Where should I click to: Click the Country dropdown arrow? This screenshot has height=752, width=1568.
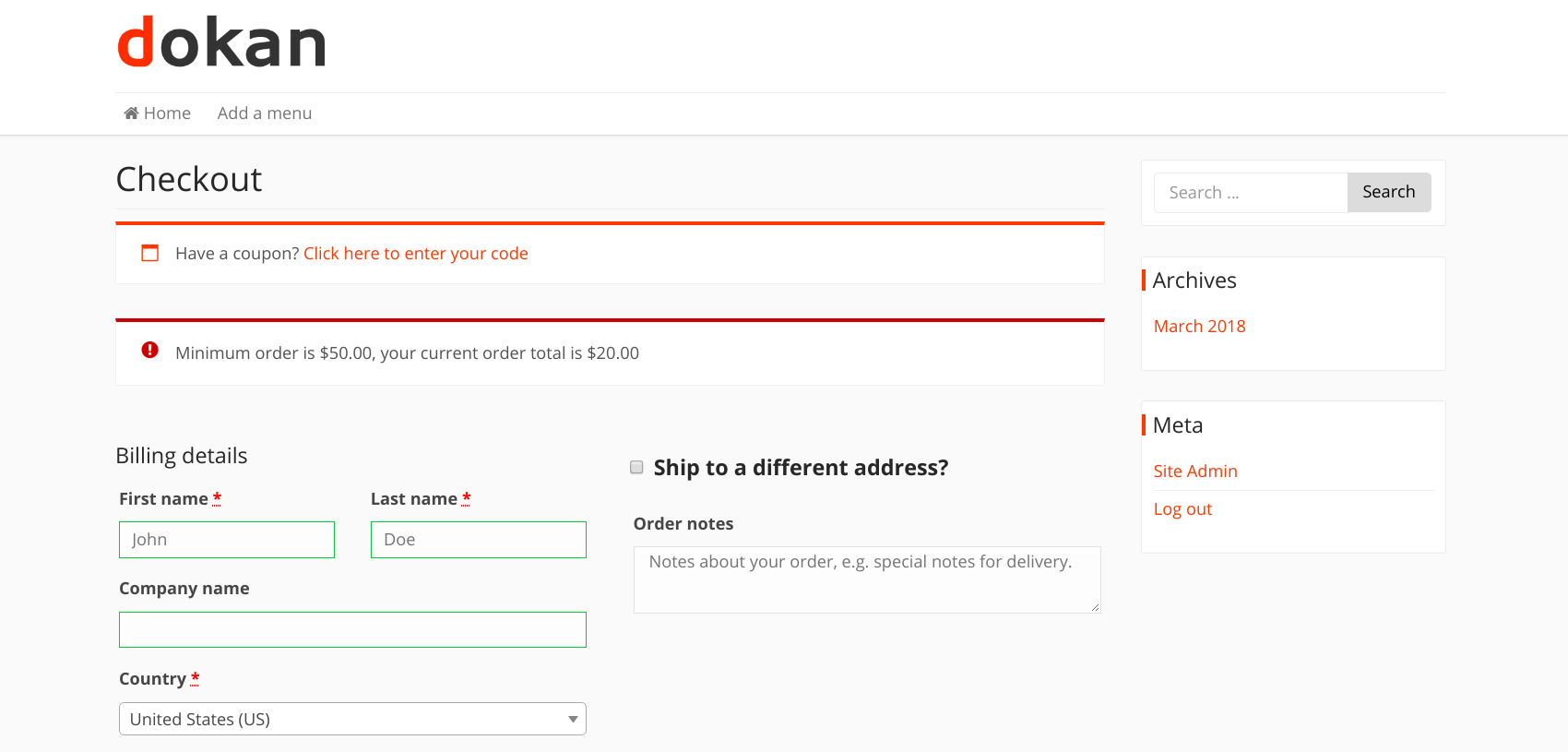click(573, 720)
